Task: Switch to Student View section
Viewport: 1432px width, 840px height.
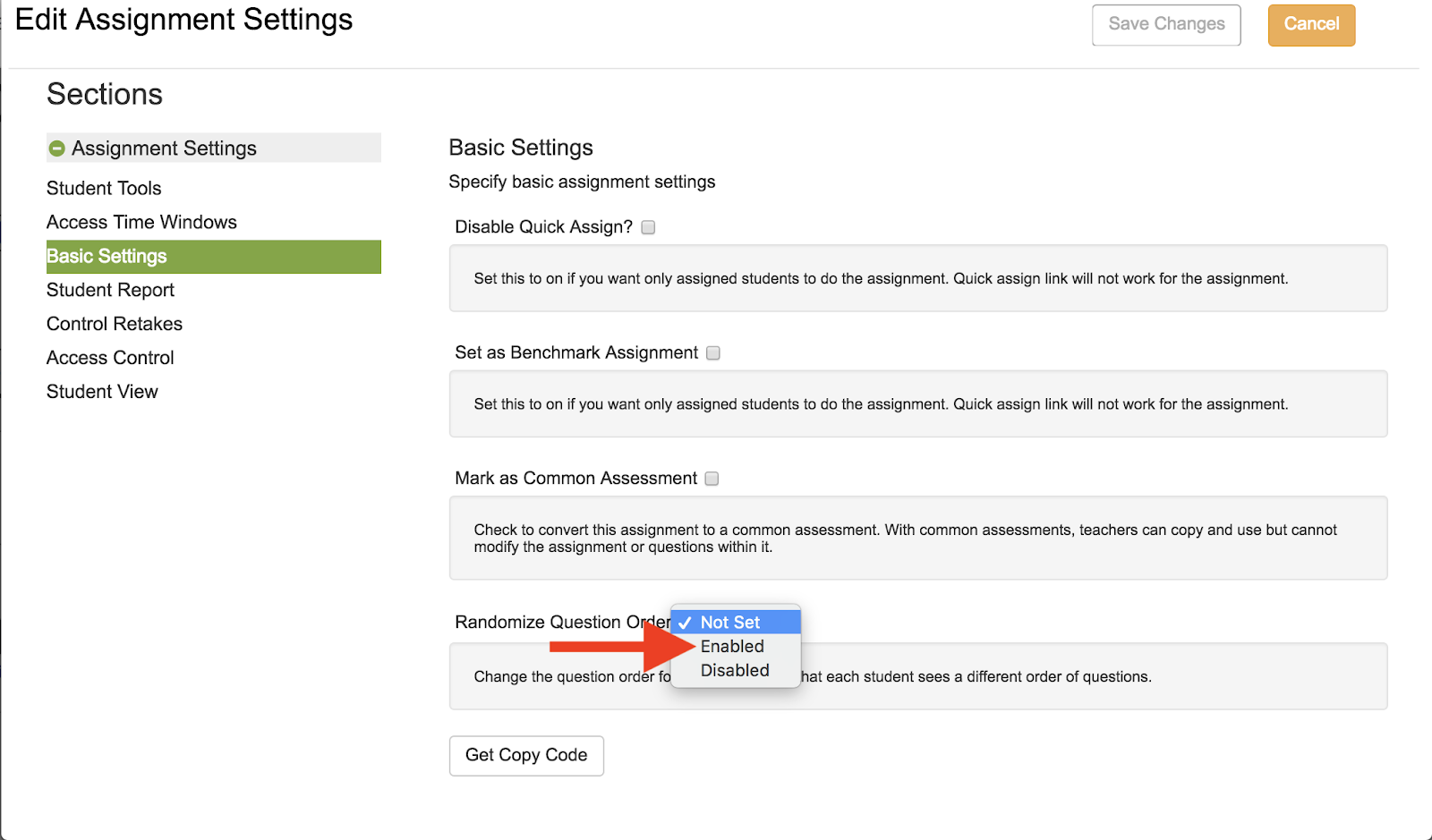Action: click(x=102, y=393)
